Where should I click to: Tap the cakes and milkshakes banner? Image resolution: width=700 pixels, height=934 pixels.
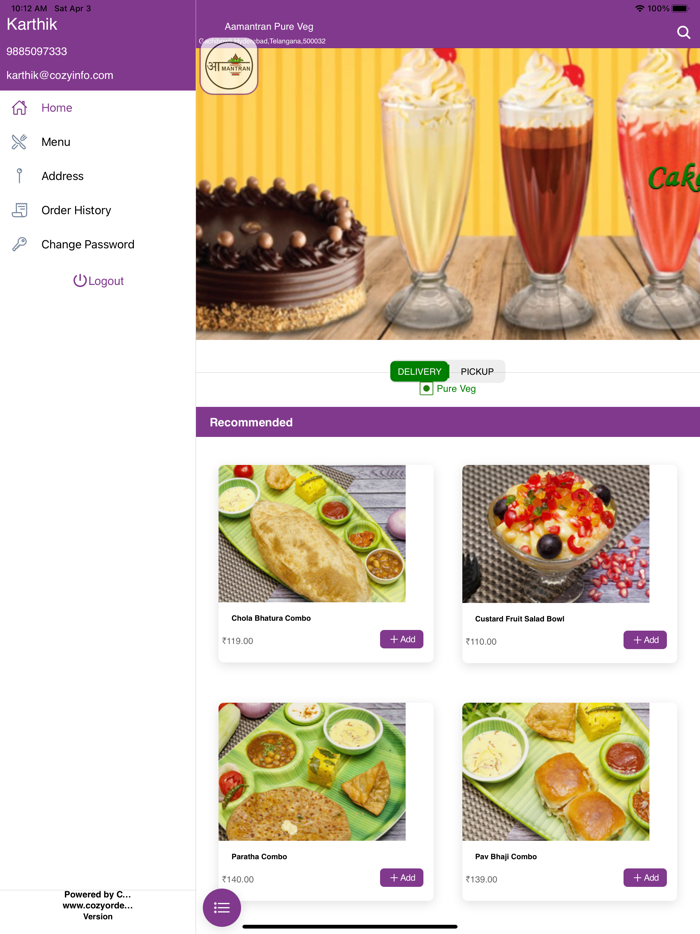coord(448,194)
